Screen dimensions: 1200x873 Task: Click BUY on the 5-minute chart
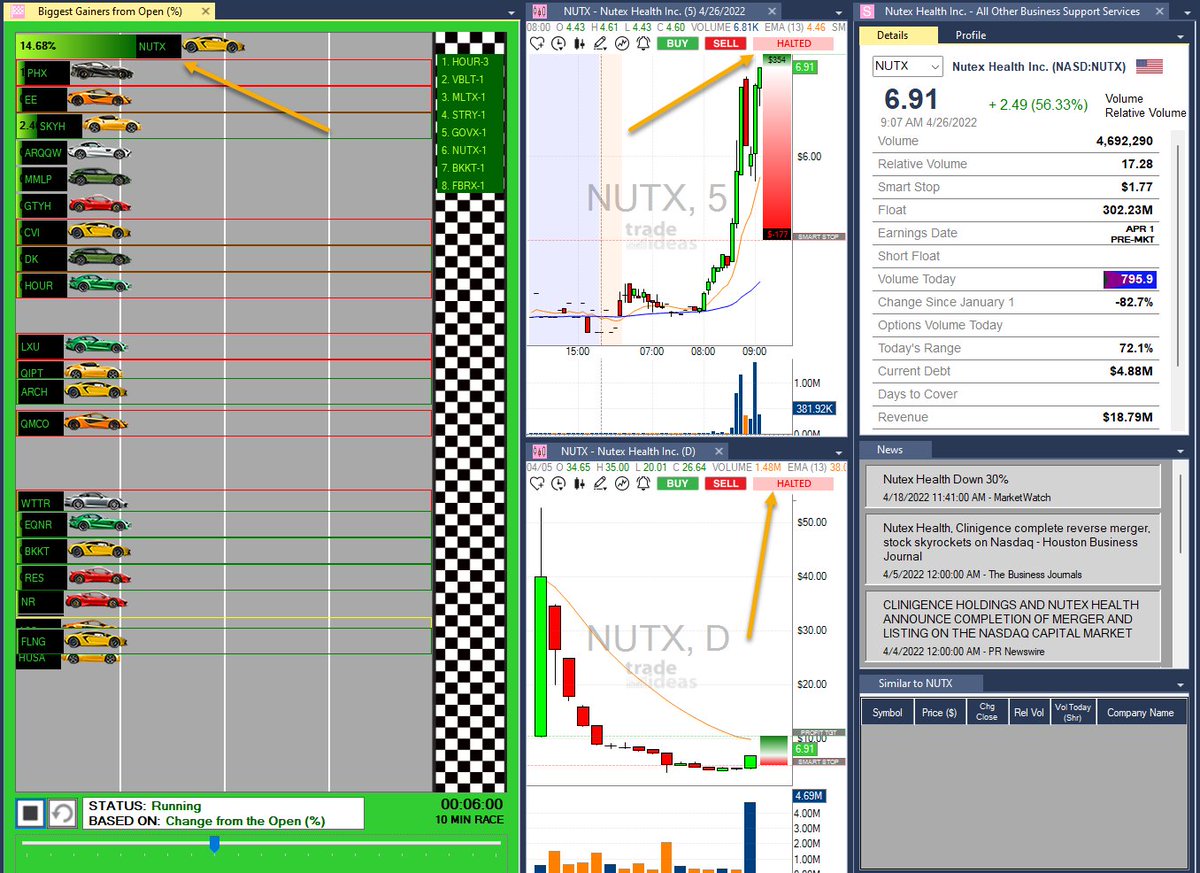pos(677,44)
